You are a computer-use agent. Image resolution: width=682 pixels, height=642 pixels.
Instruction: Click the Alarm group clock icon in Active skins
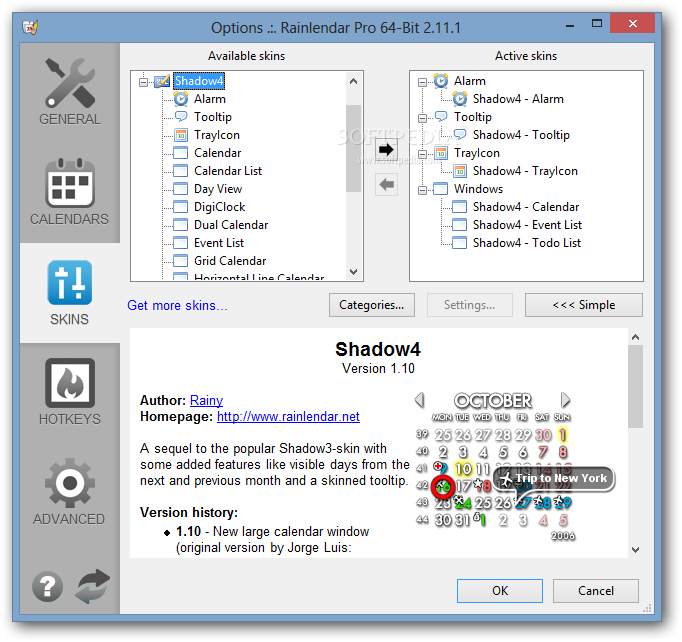point(441,81)
